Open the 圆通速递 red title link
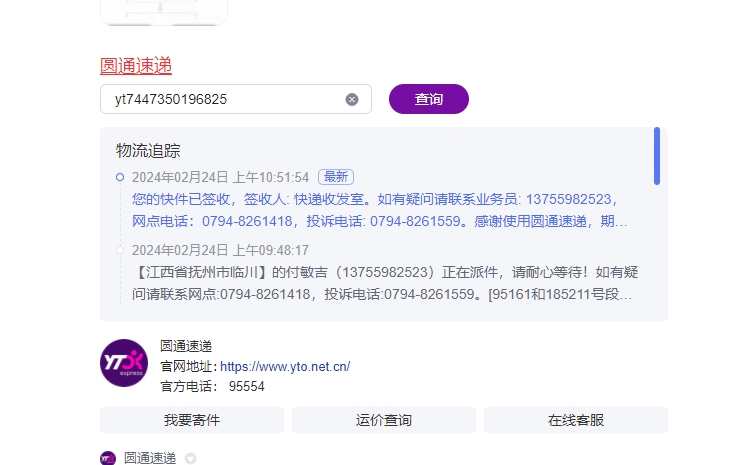Viewport: 729px width, 465px height. [x=136, y=66]
